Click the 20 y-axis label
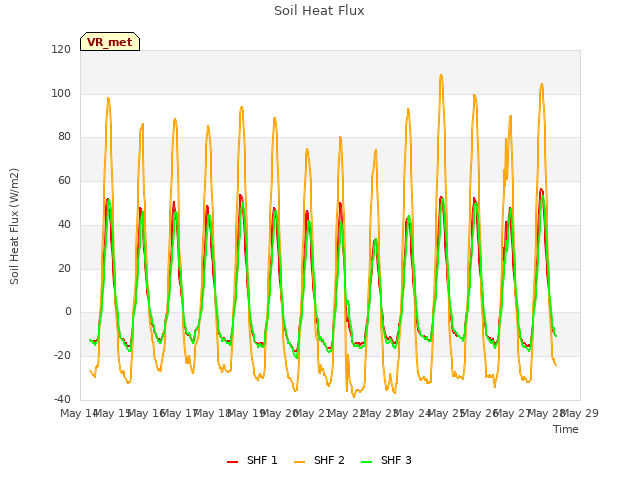 tap(64, 269)
